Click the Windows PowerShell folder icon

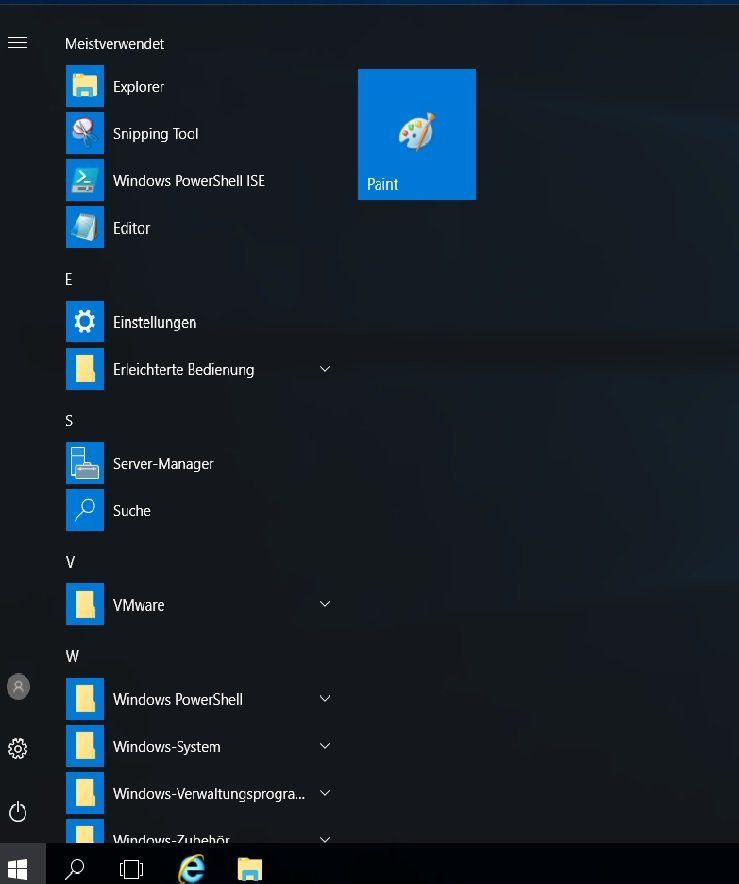[x=85, y=699]
